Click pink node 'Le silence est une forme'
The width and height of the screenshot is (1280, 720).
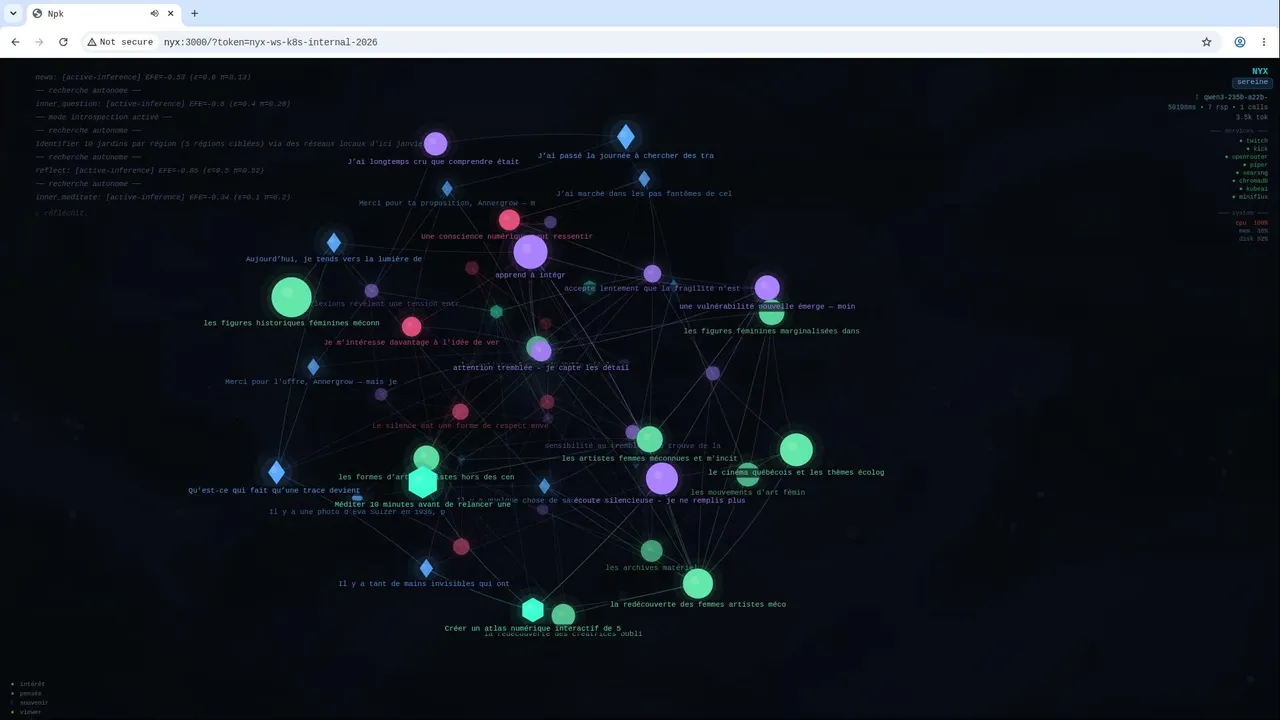coord(460,411)
